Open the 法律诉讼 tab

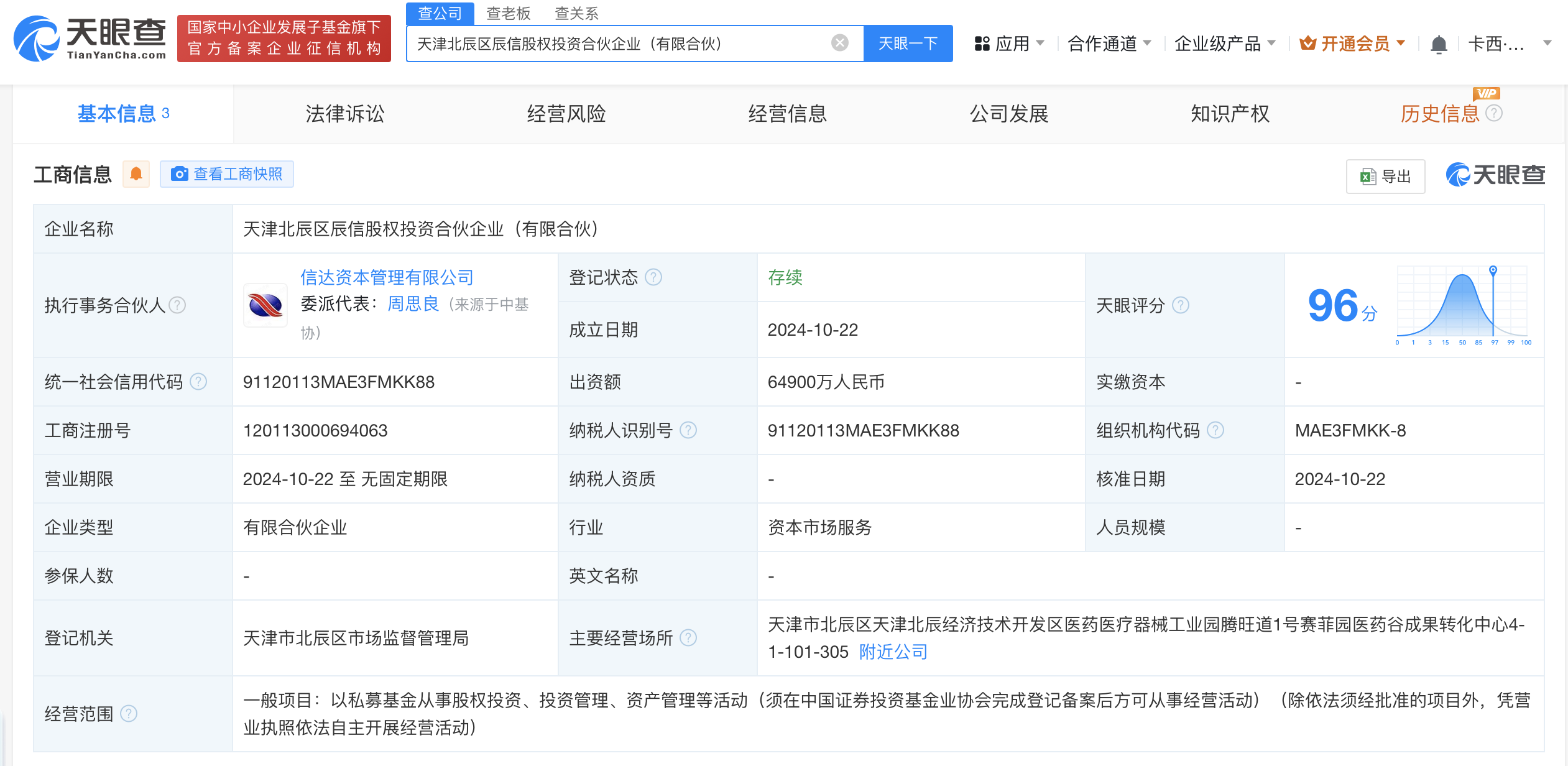click(x=344, y=114)
